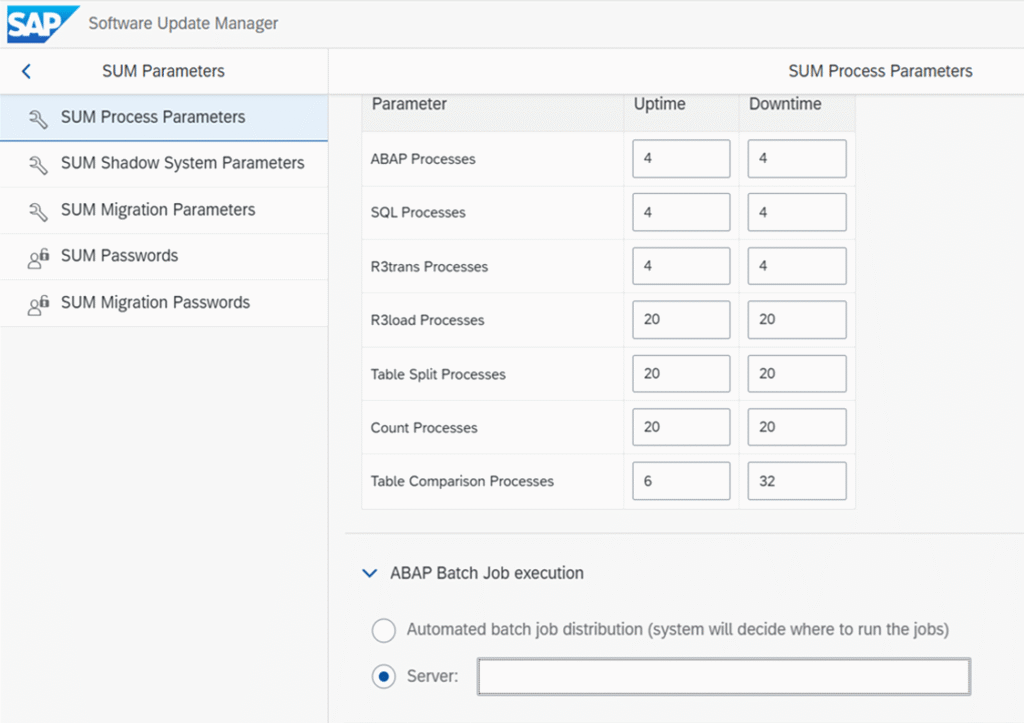Click the lock-user icon beside SUM Passwords

click(x=38, y=257)
